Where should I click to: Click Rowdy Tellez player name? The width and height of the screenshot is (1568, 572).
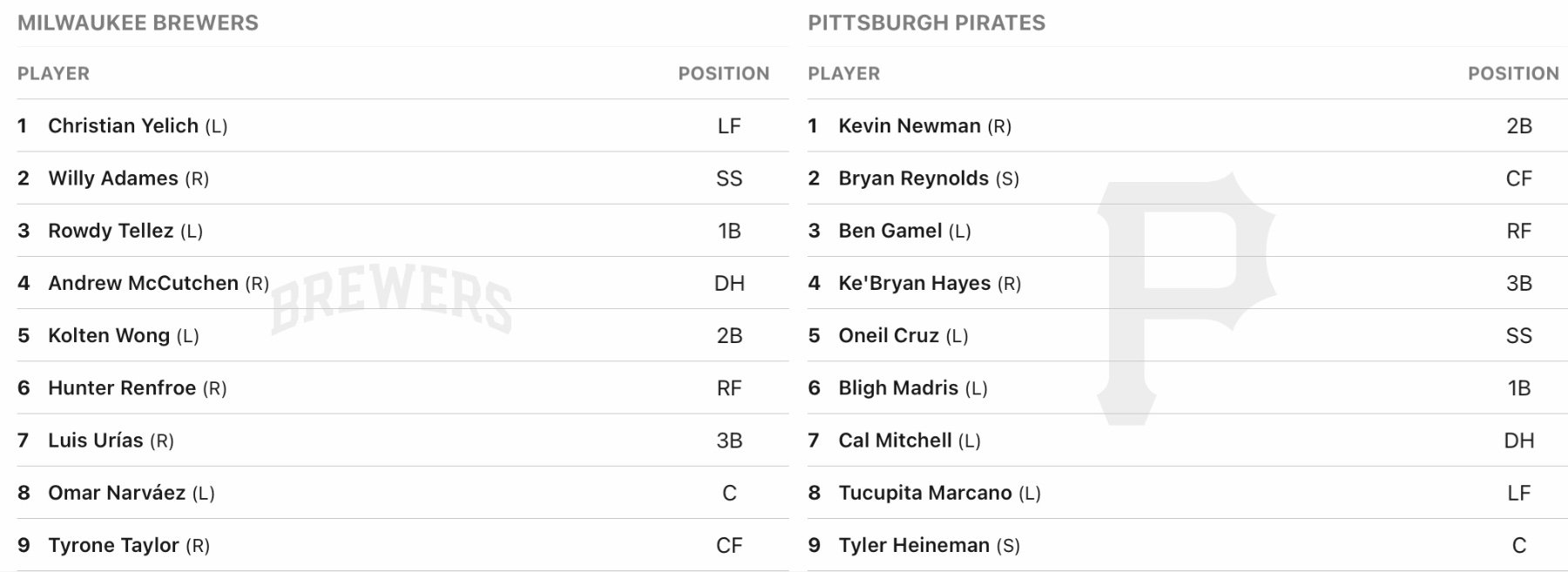111,231
